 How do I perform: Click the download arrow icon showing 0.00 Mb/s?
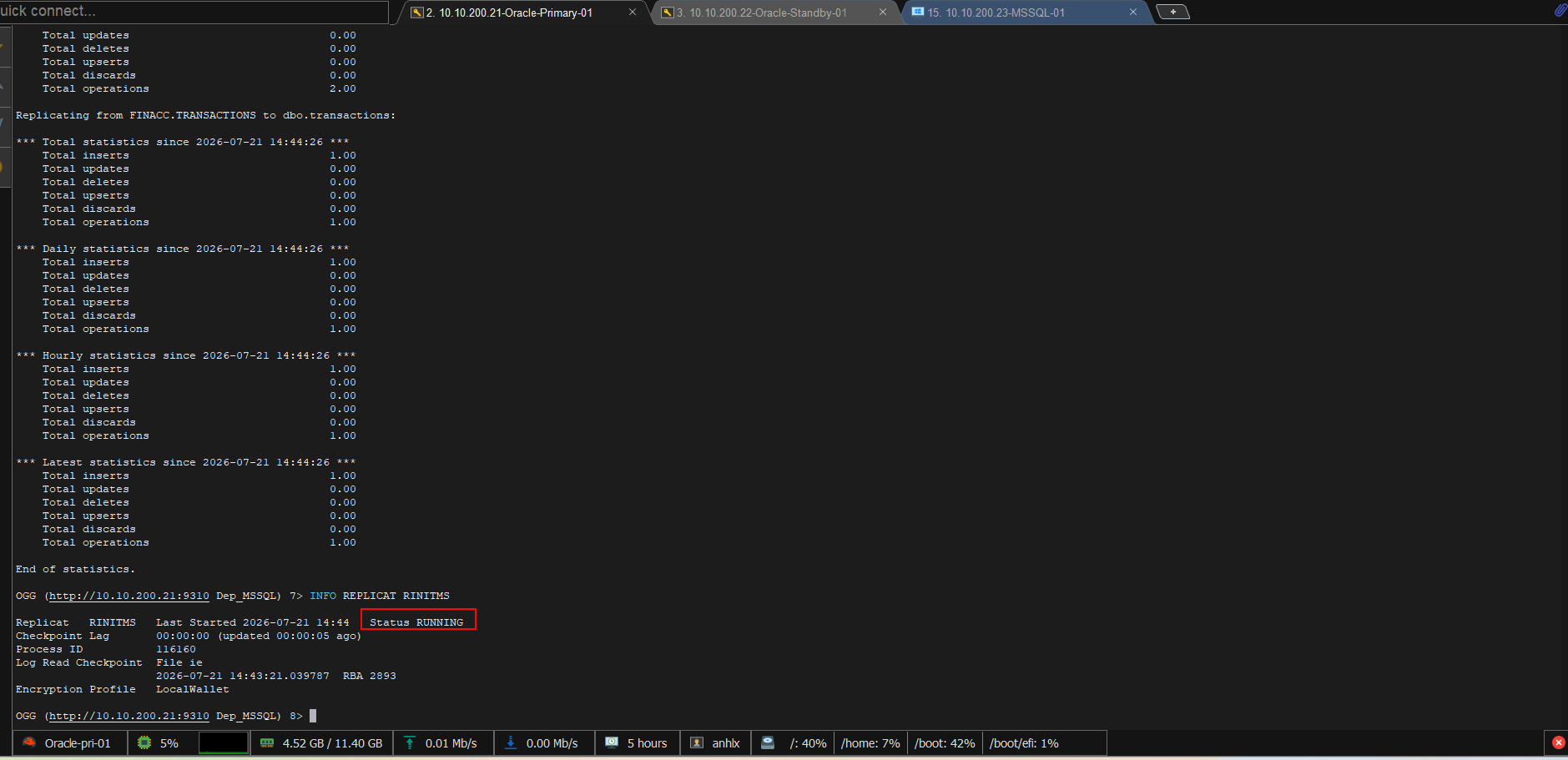pyautogui.click(x=510, y=742)
